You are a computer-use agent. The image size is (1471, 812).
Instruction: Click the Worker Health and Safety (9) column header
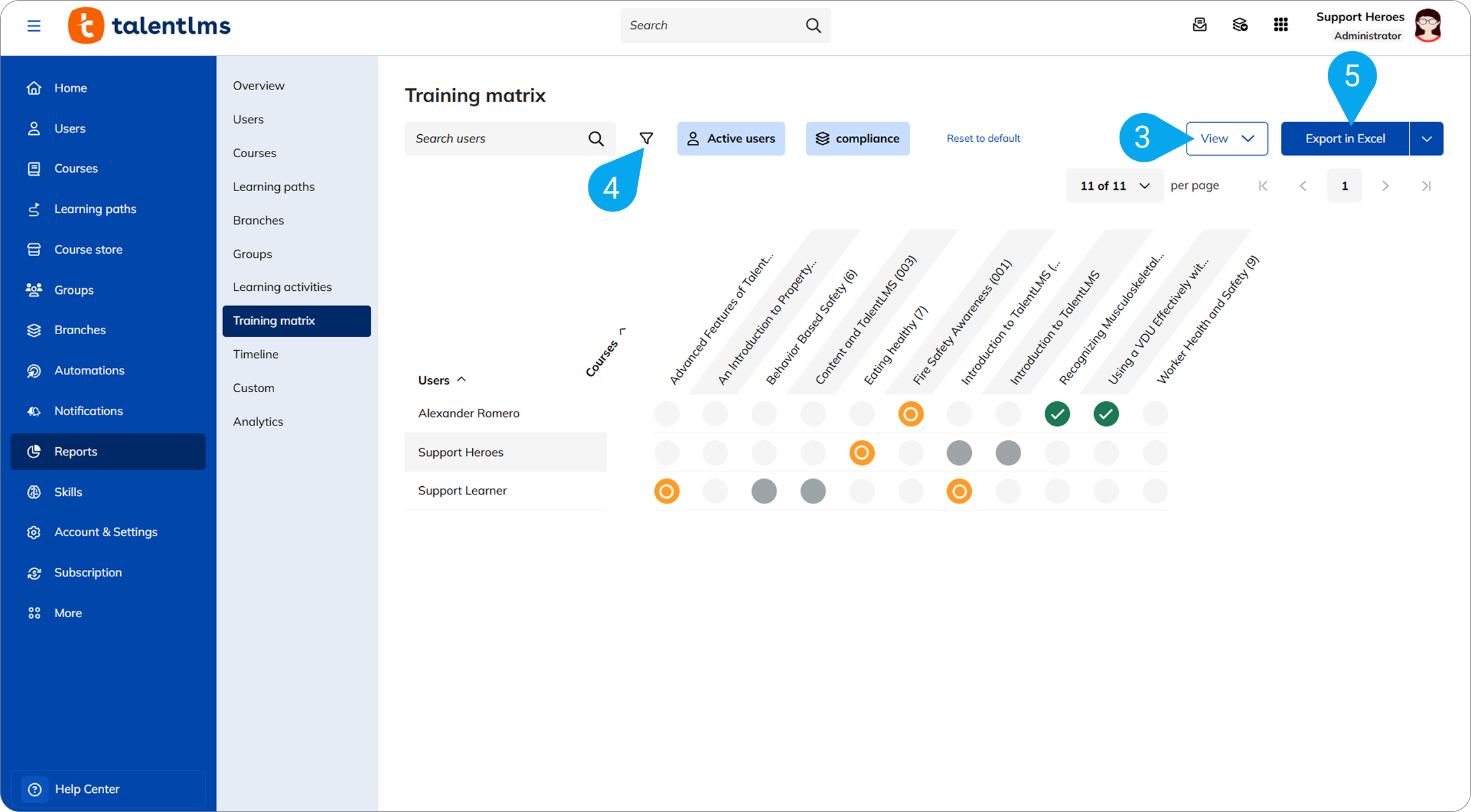[x=1208, y=319]
